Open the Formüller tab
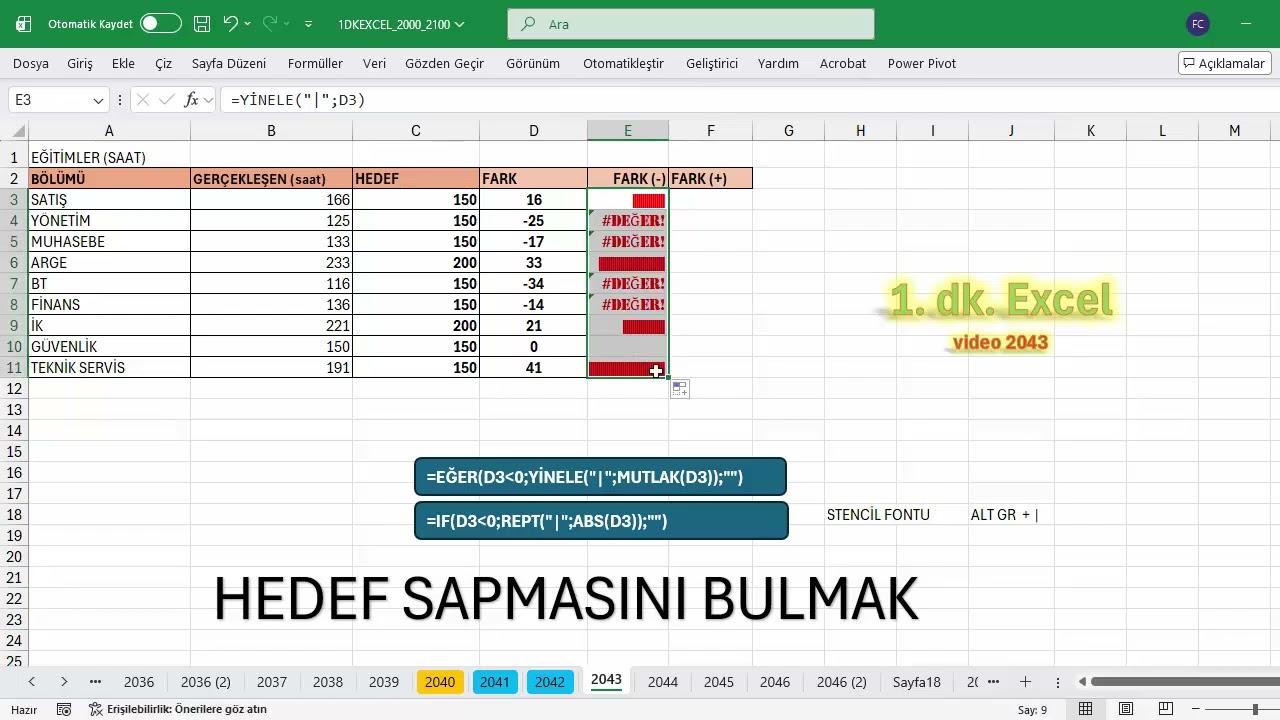The width and height of the screenshot is (1280, 720). pos(315,63)
